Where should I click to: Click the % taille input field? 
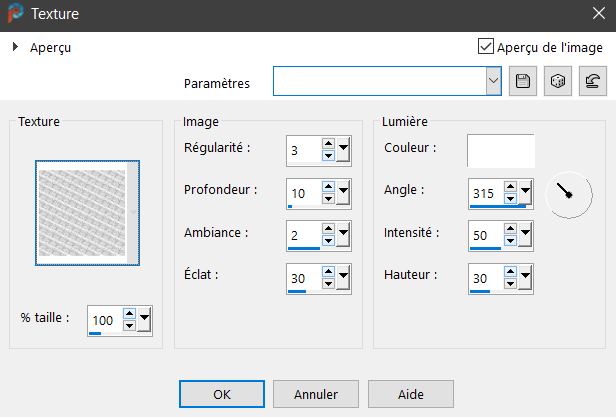[103, 319]
